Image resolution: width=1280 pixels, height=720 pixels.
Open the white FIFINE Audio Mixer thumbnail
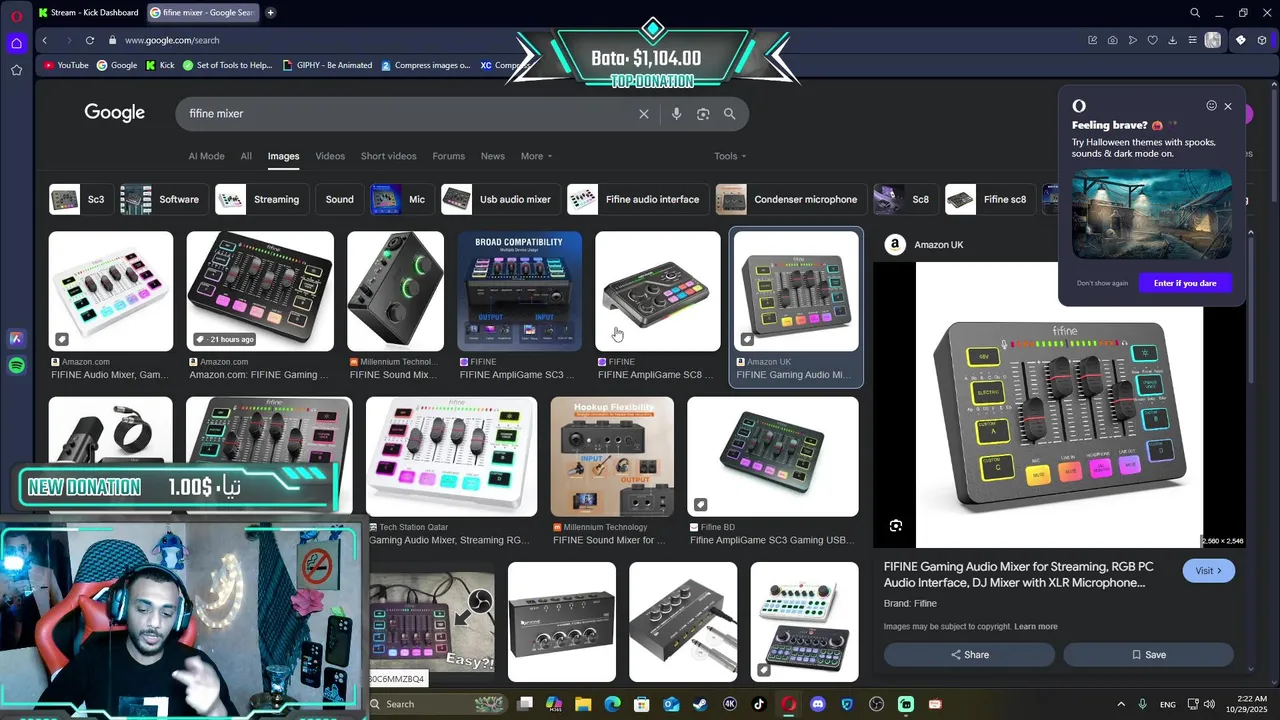(x=111, y=291)
